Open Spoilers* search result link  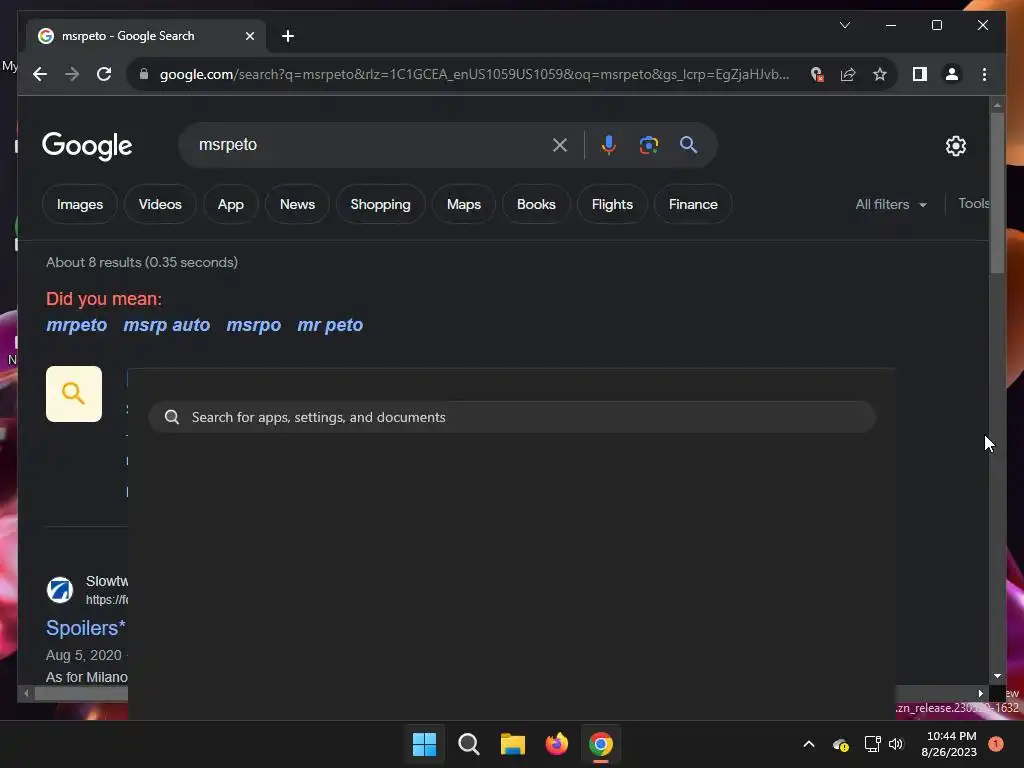click(x=86, y=628)
